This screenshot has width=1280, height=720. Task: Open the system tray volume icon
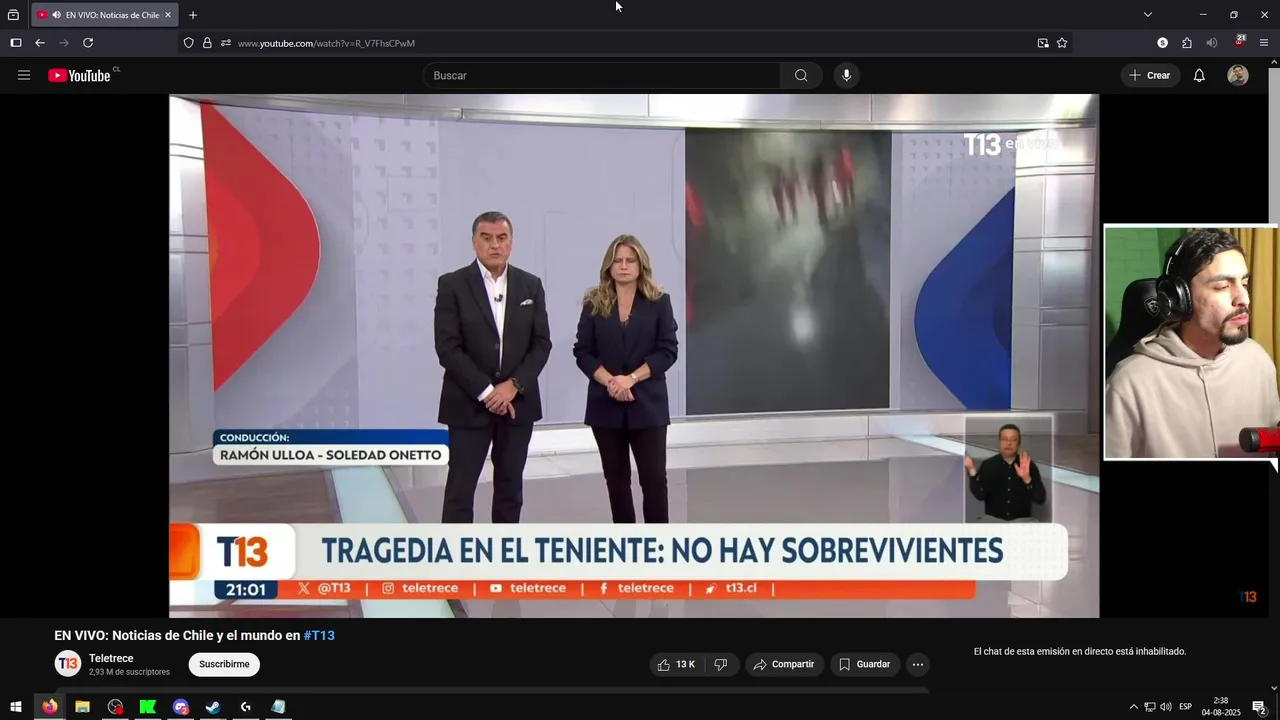pyautogui.click(x=1166, y=707)
